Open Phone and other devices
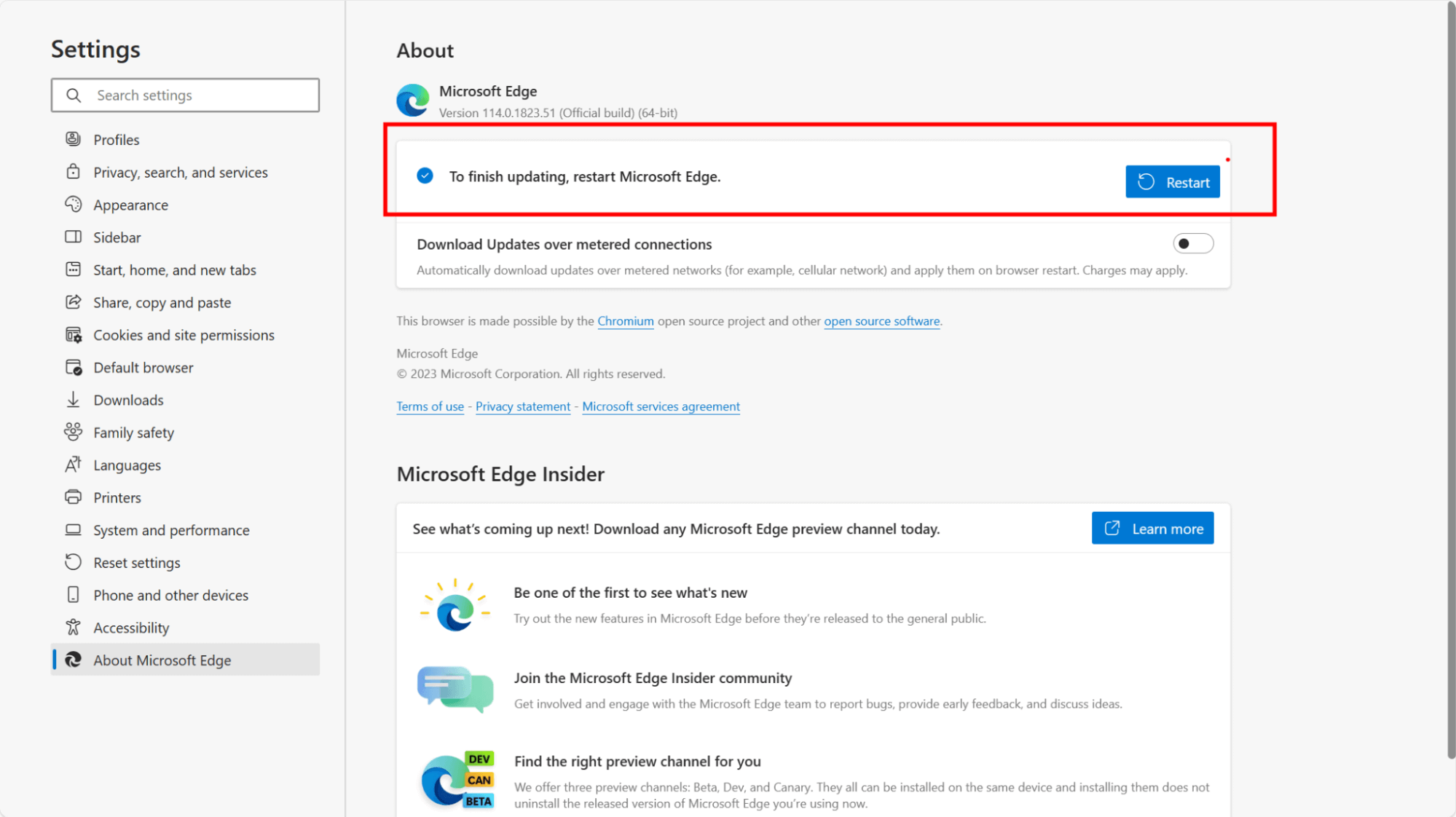Viewport: 1456px width, 817px height. (185, 595)
